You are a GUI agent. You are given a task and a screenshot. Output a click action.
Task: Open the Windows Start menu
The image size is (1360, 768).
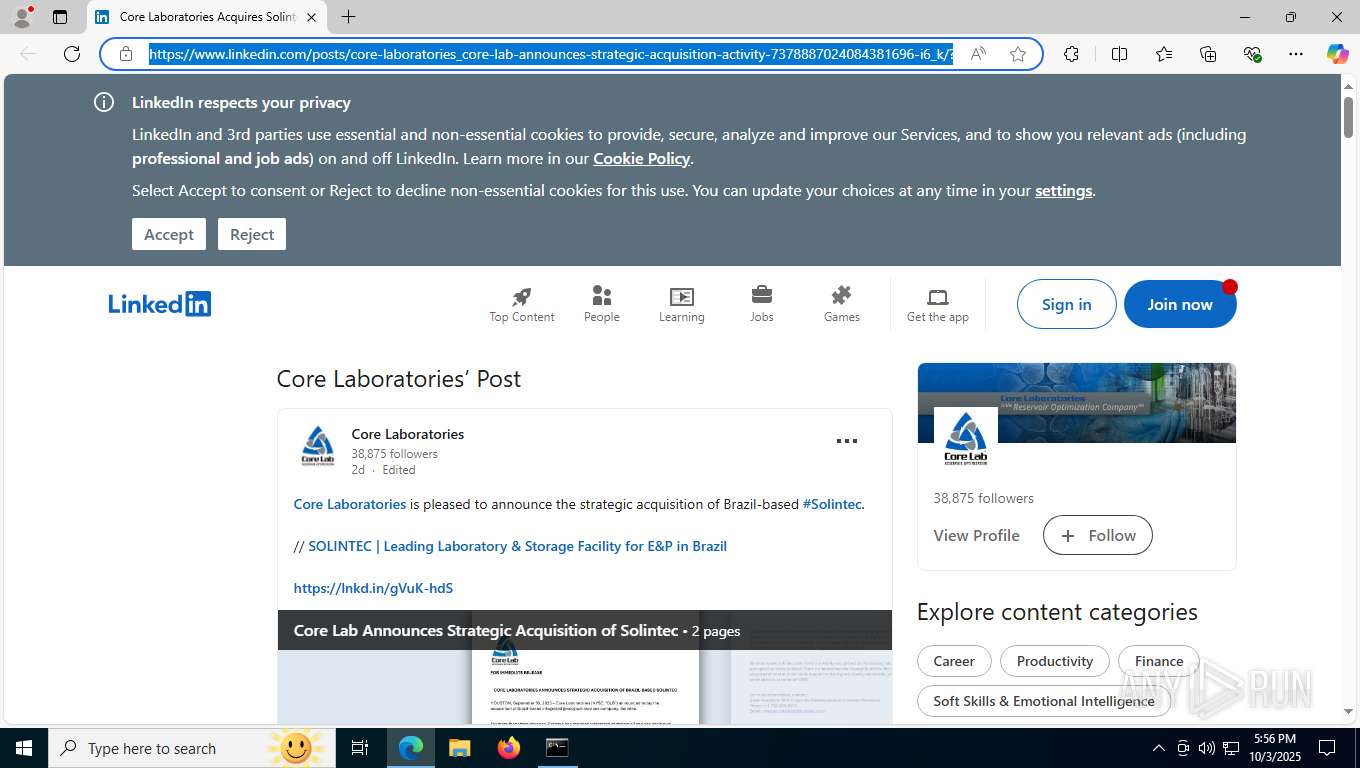click(24, 748)
